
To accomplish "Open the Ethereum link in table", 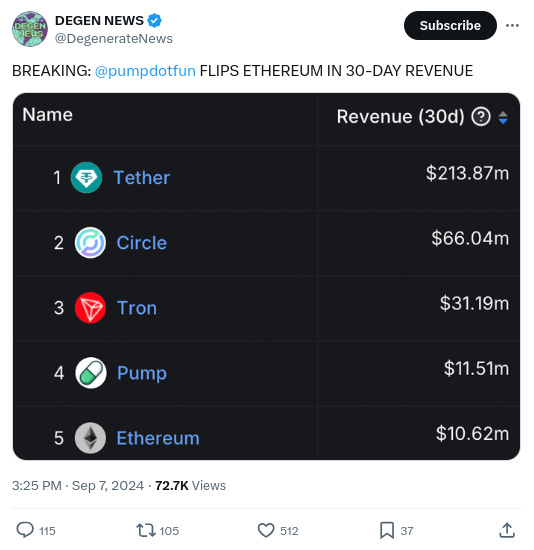I will point(158,438).
